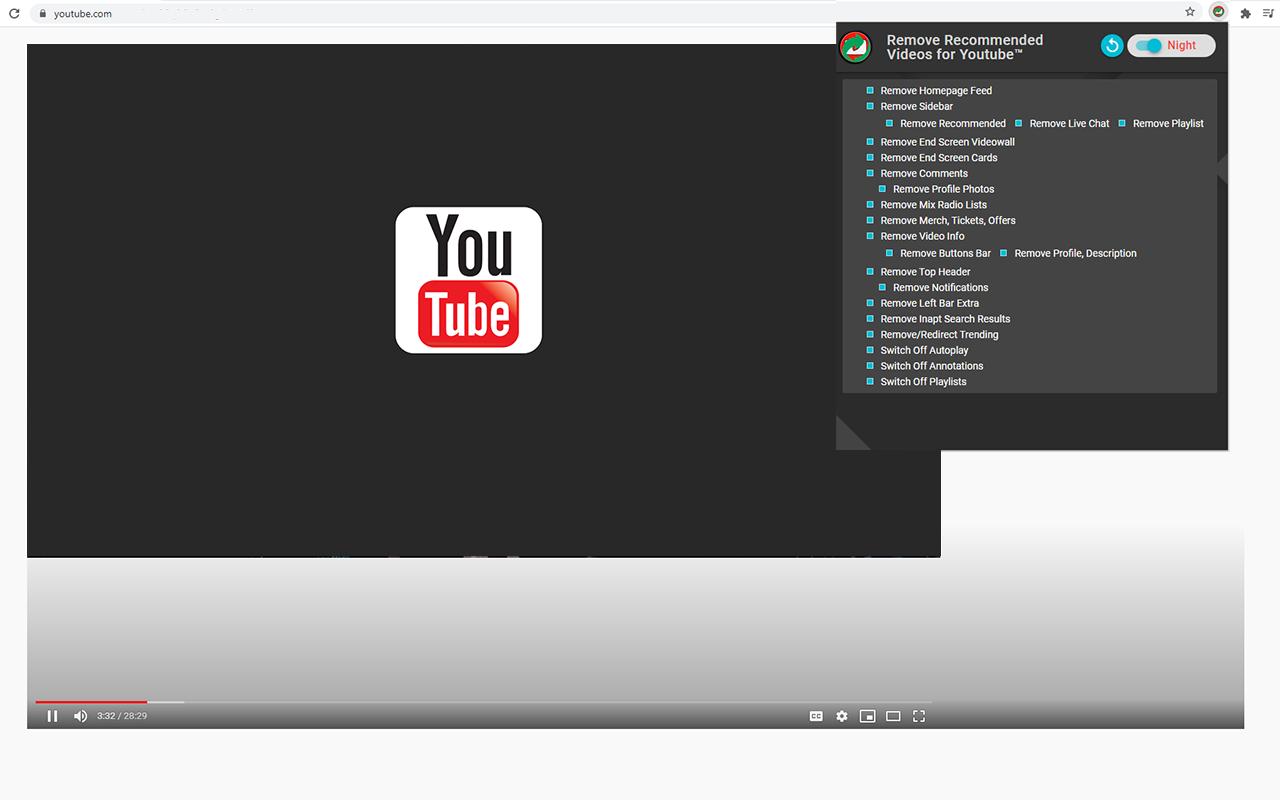
Task: Toggle Remove Playlist checkbox
Action: point(1122,123)
